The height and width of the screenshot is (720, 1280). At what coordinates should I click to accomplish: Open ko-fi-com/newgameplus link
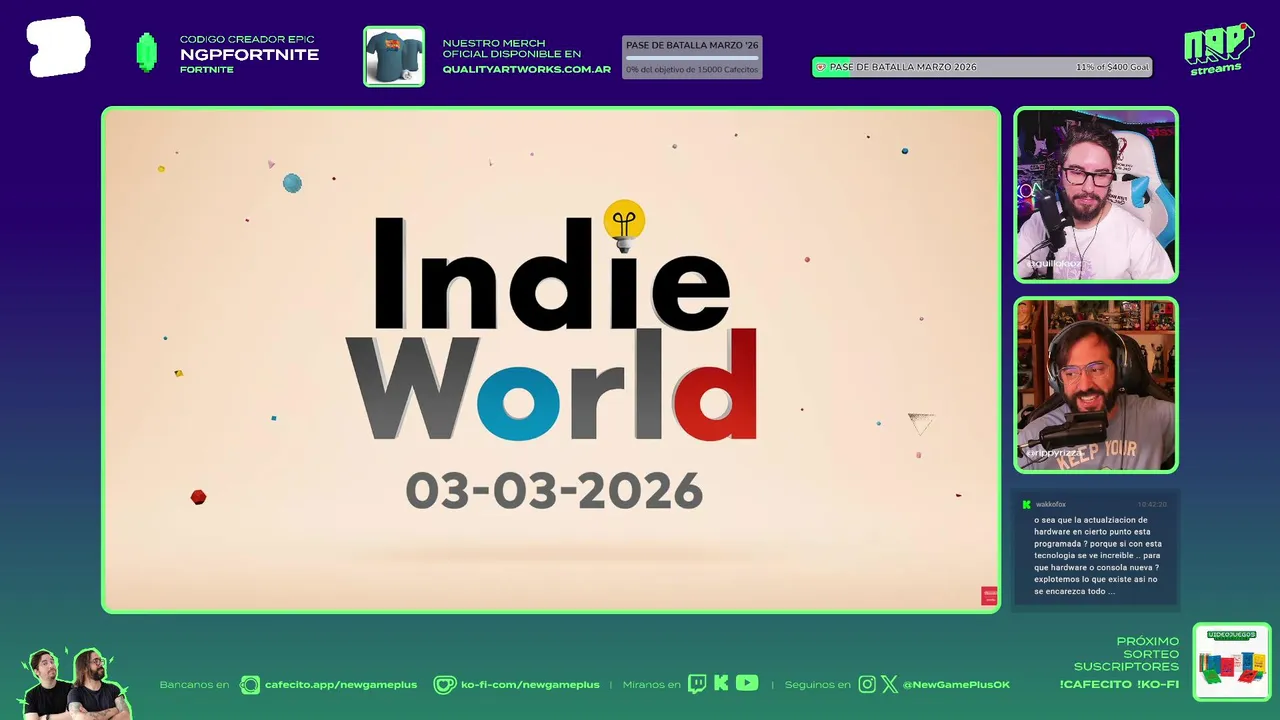pos(530,685)
